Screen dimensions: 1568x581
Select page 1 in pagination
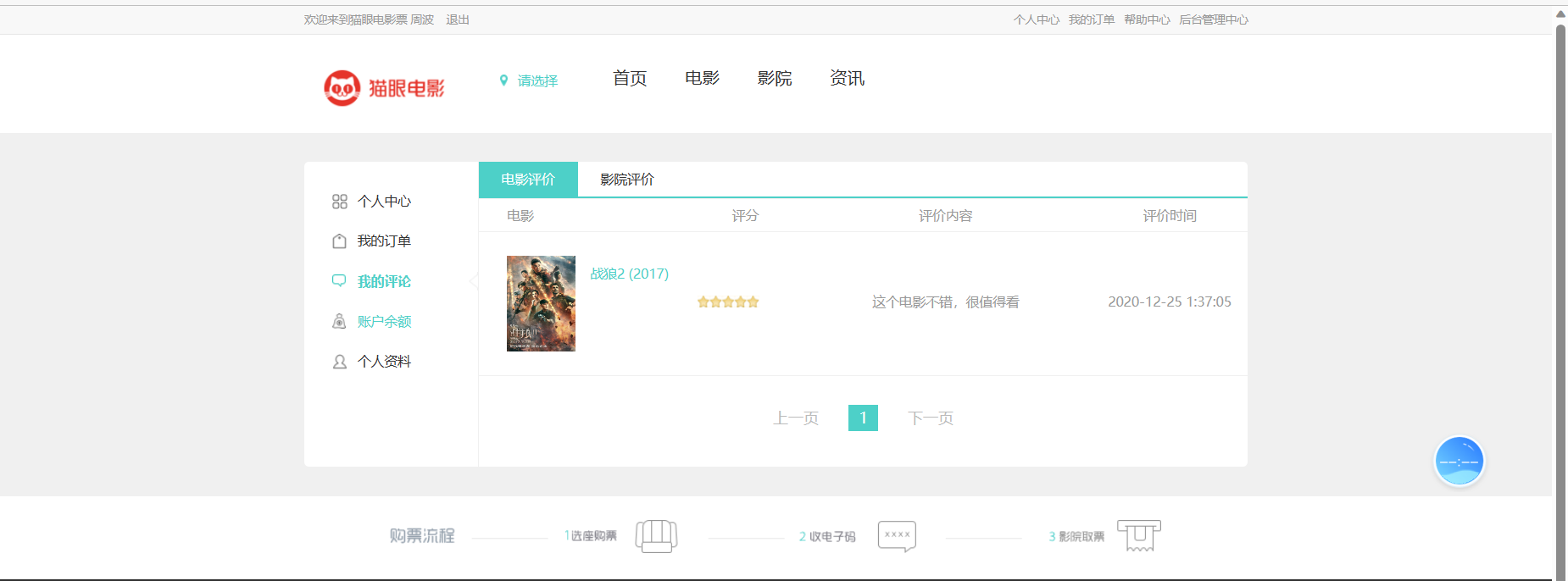[863, 418]
